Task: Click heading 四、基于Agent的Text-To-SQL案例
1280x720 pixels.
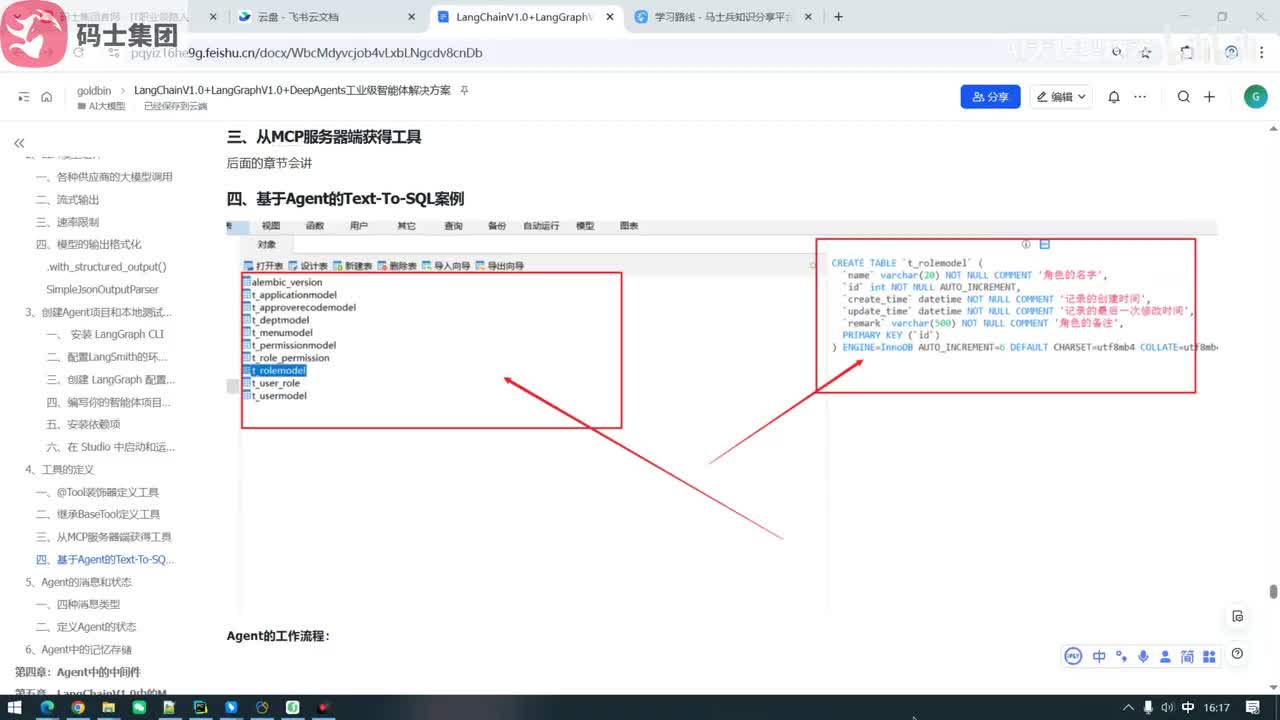Action: [345, 199]
